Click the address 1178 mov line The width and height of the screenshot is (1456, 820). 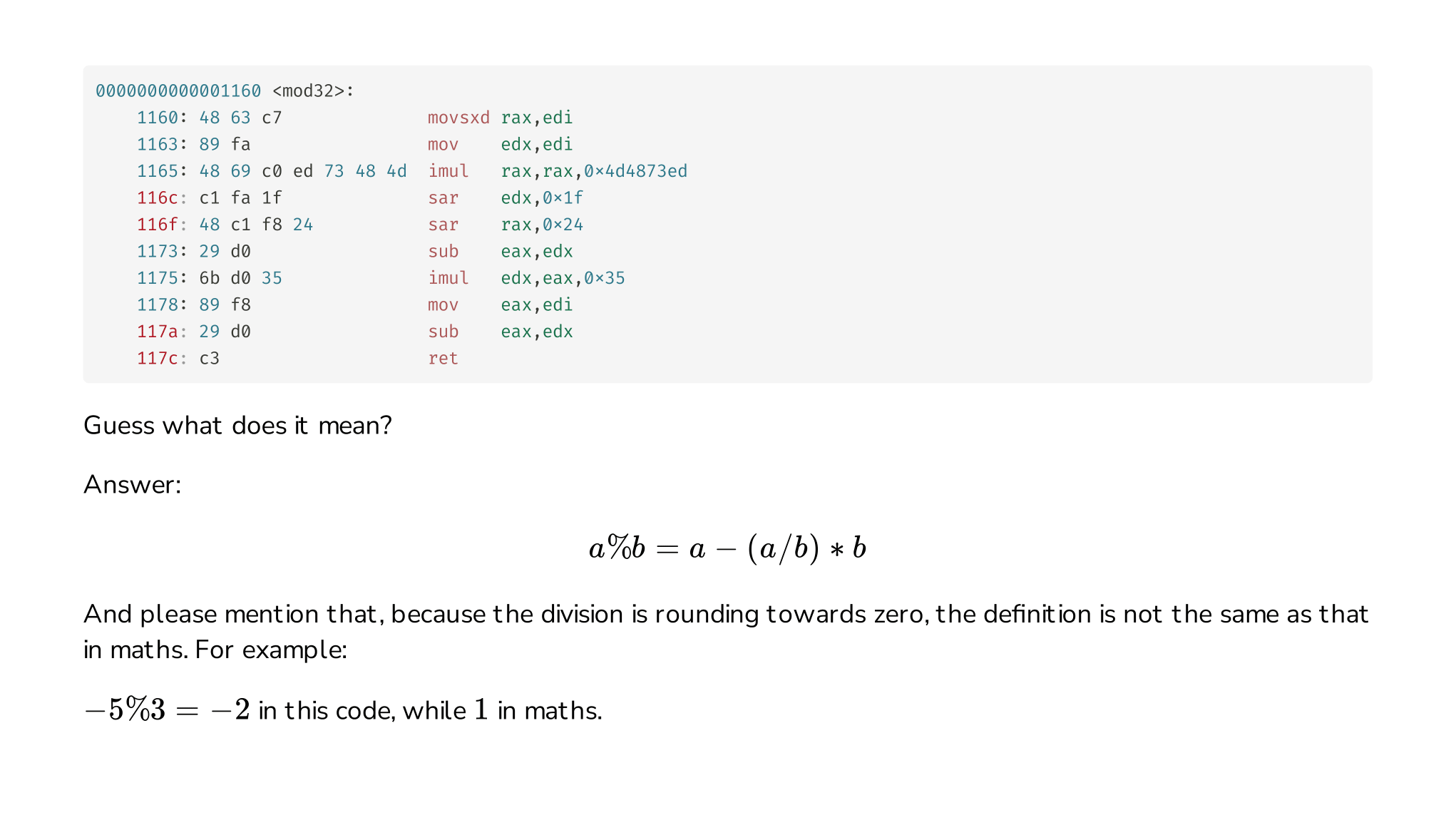pyautogui.click(x=355, y=304)
